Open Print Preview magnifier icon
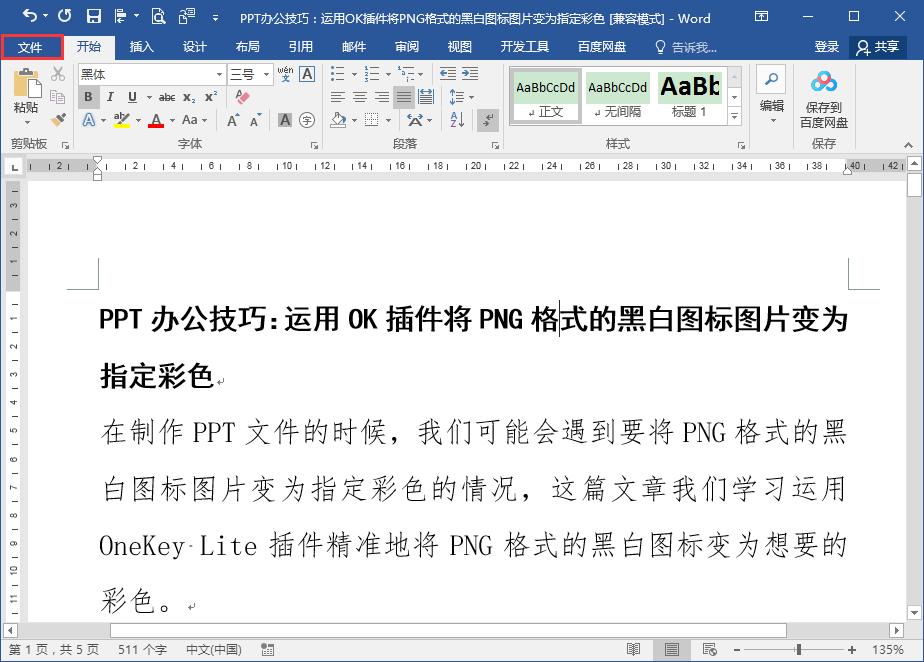The image size is (924, 662). point(158,17)
